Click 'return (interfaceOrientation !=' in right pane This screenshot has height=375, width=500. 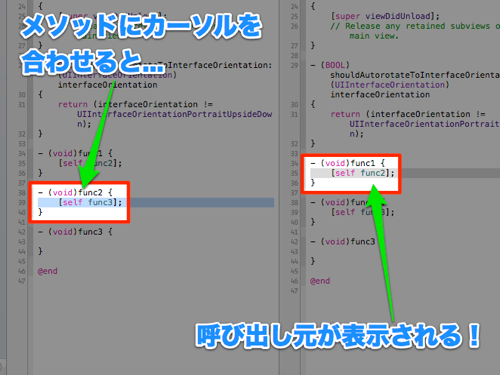[x=408, y=114]
